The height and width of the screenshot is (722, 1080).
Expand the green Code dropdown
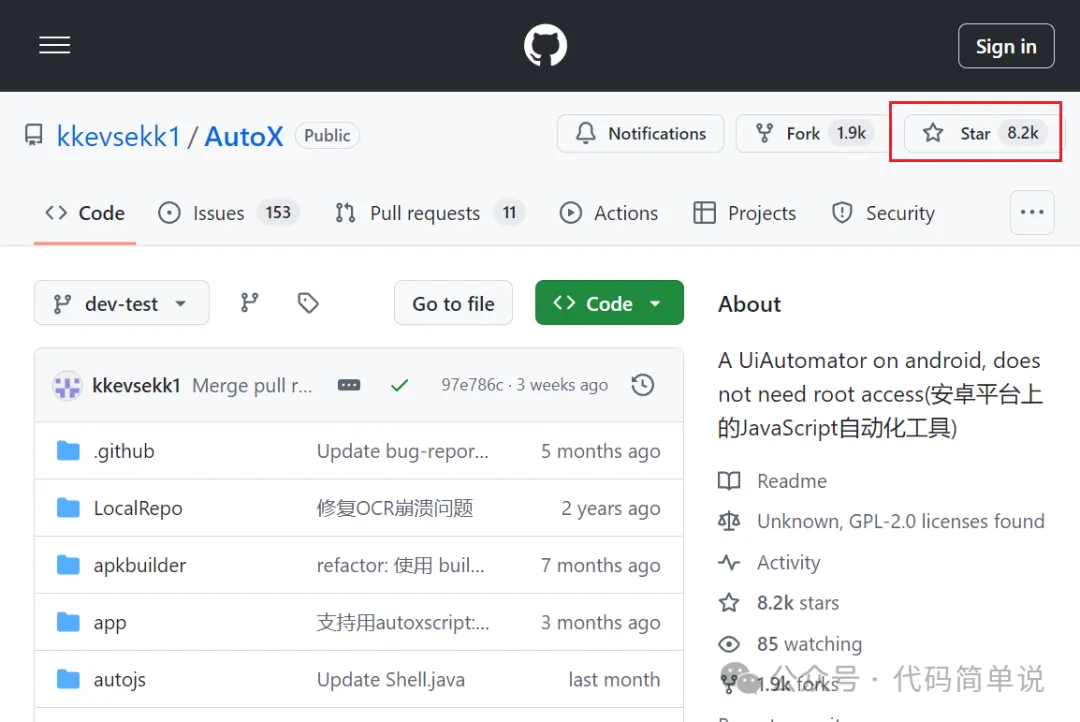(609, 303)
